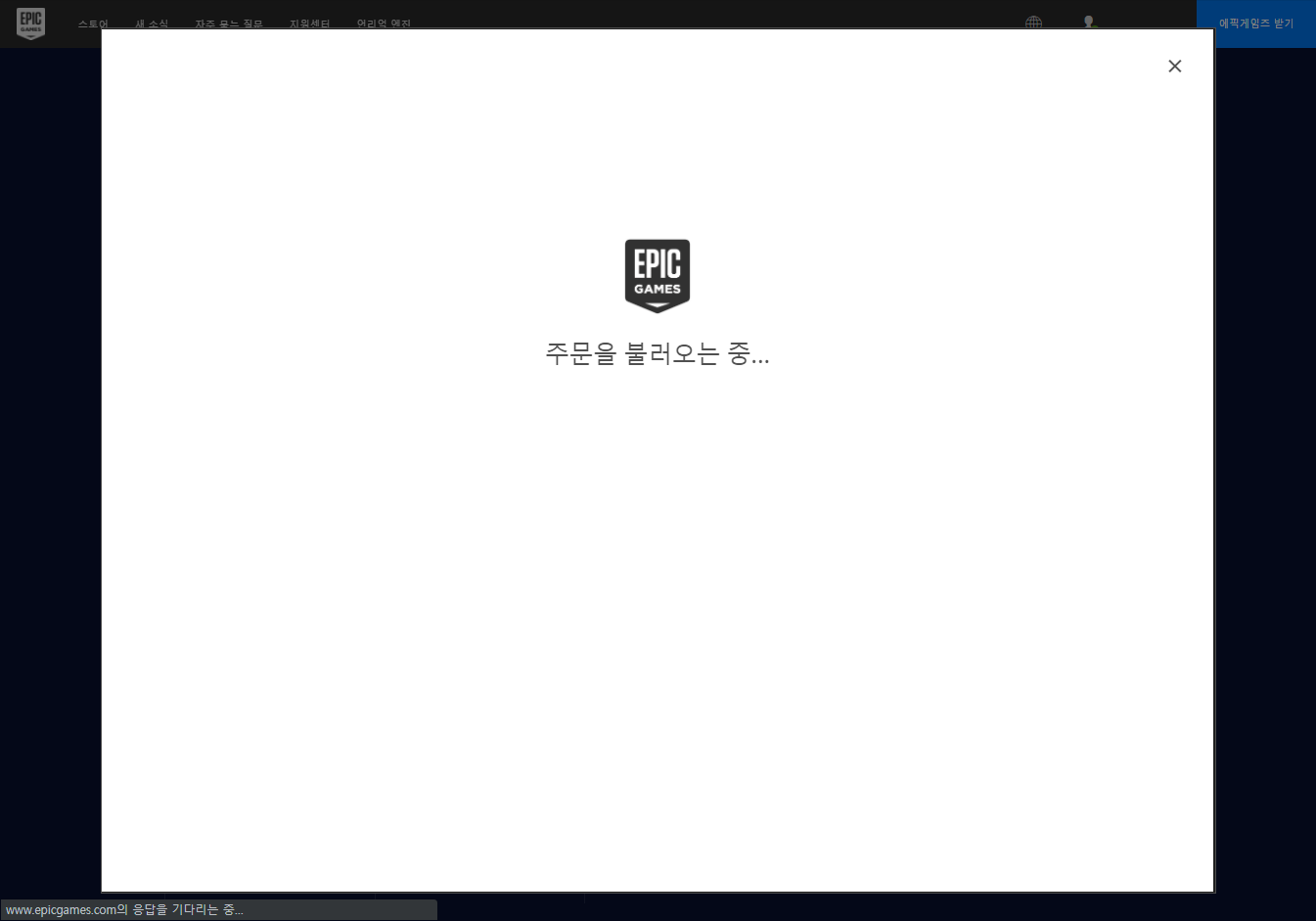Open the 언리얼 엔진 menu item

(384, 23)
